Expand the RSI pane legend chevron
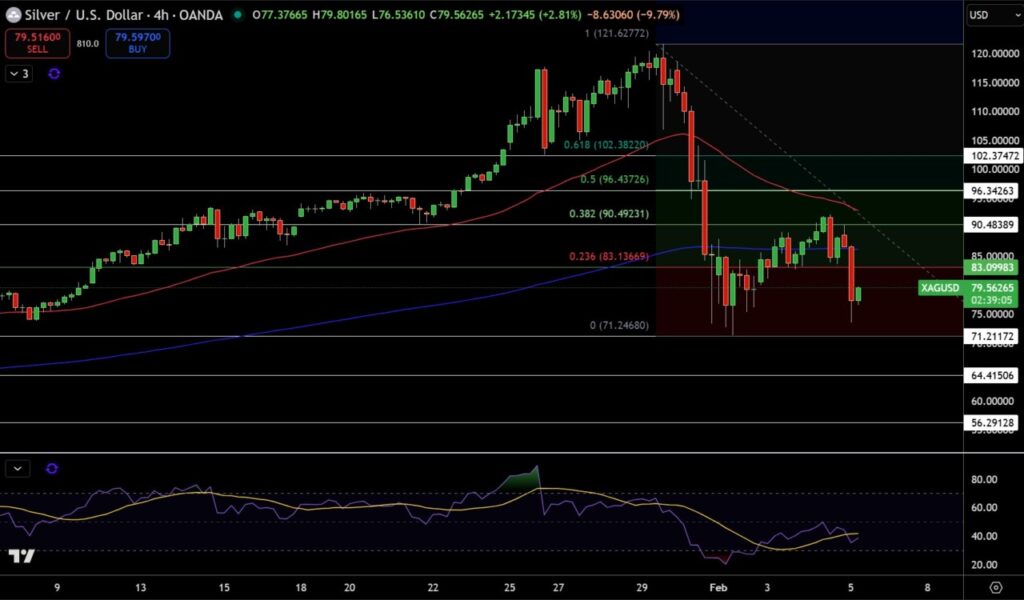This screenshot has height=600, width=1024. coord(20,468)
